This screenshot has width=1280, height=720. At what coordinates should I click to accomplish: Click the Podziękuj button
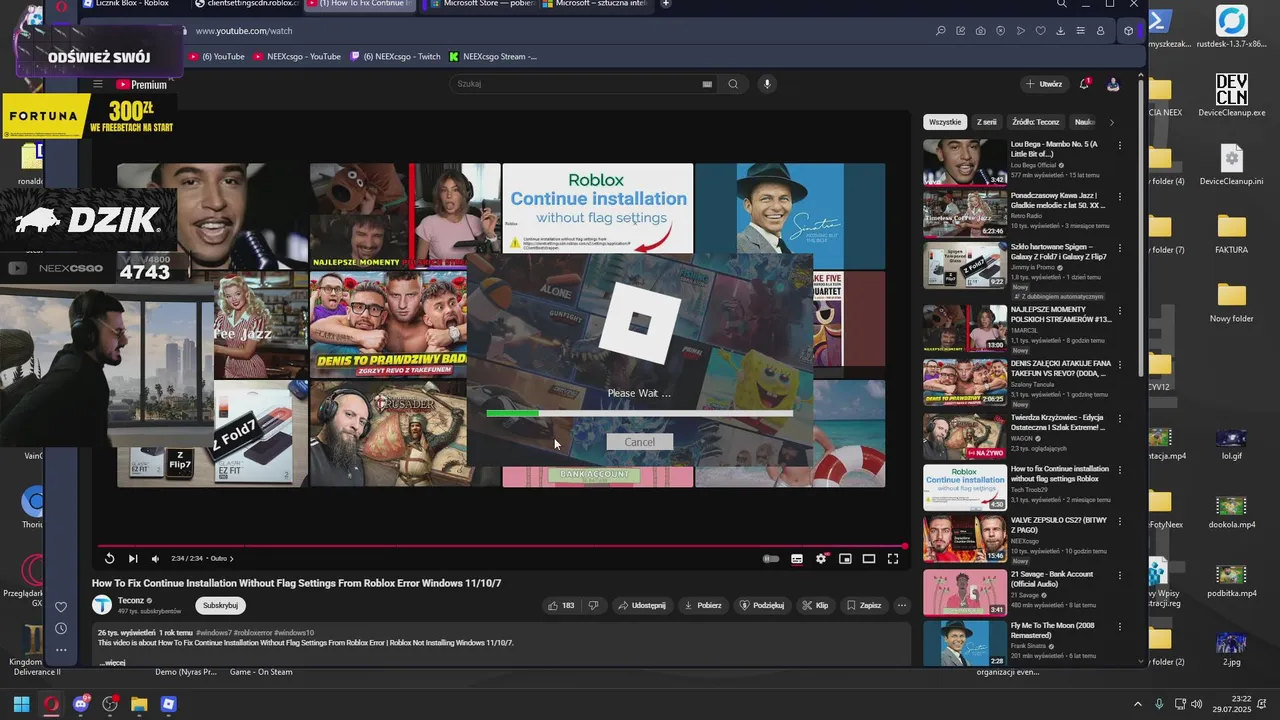762,605
